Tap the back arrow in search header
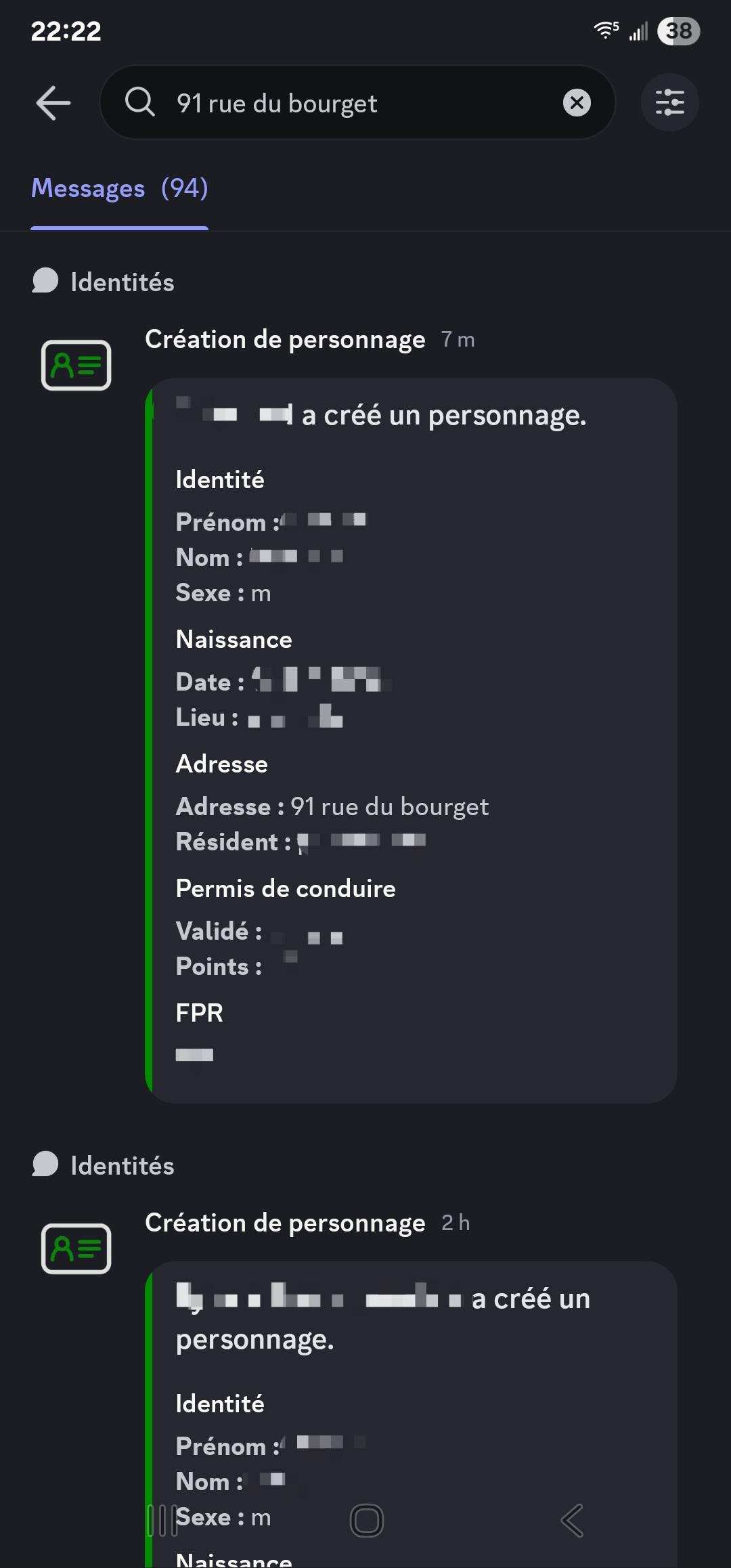Screen dimensions: 731x1568 coord(53,103)
